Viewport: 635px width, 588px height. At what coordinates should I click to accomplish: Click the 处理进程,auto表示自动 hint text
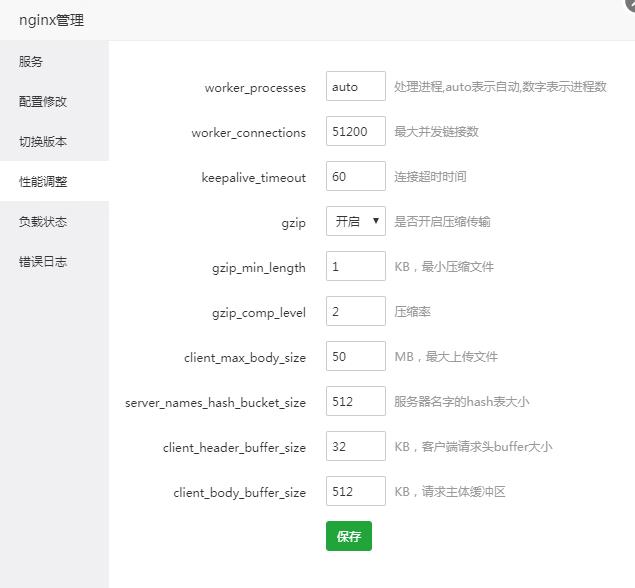(x=500, y=87)
